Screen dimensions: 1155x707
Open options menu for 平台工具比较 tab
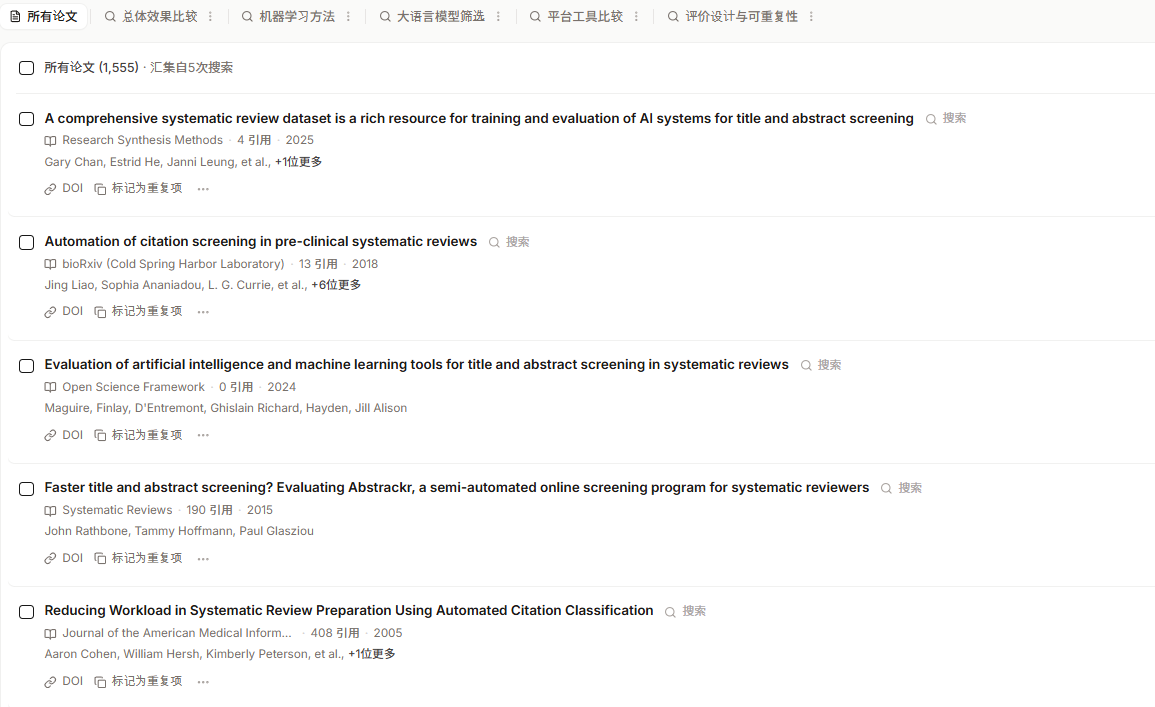tap(636, 16)
